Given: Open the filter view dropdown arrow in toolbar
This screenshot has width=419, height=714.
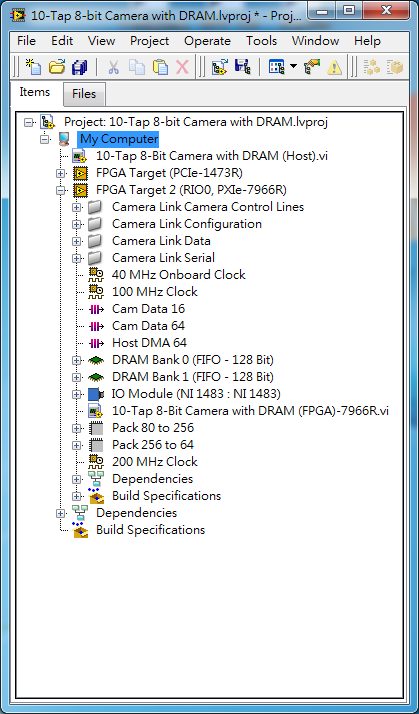Looking at the screenshot, I should pos(293,67).
